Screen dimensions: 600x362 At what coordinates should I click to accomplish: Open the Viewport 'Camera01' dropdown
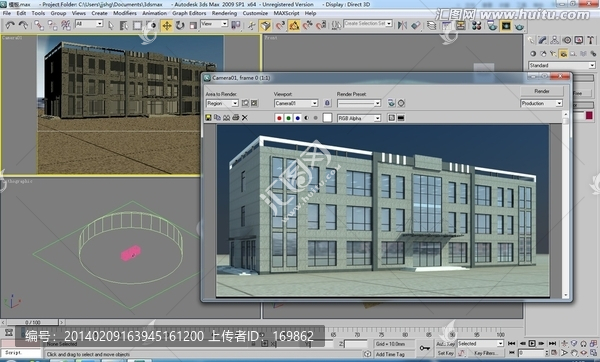[x=296, y=103]
